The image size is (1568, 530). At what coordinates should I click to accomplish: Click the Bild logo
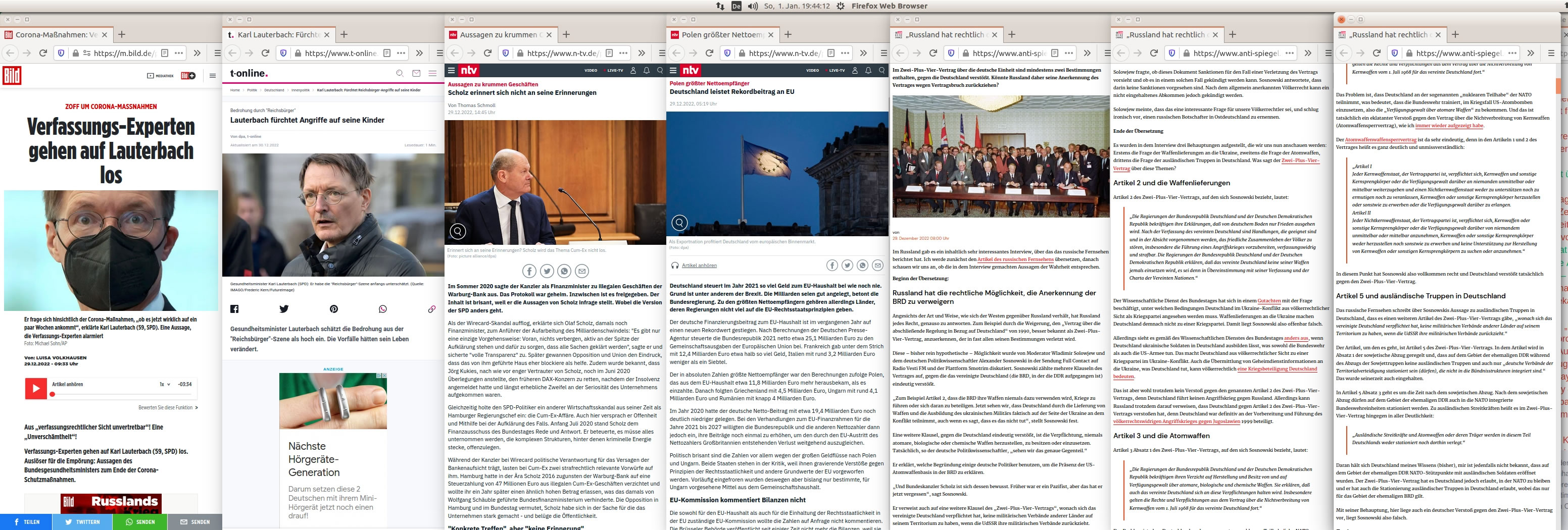[12, 75]
